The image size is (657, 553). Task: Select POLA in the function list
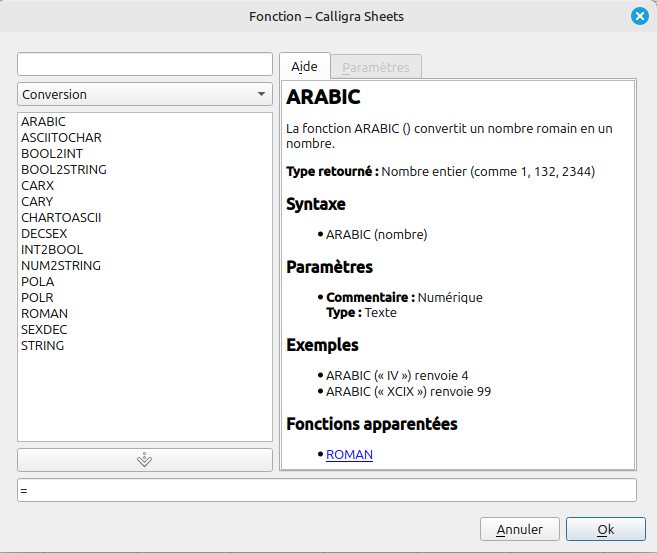145,282
